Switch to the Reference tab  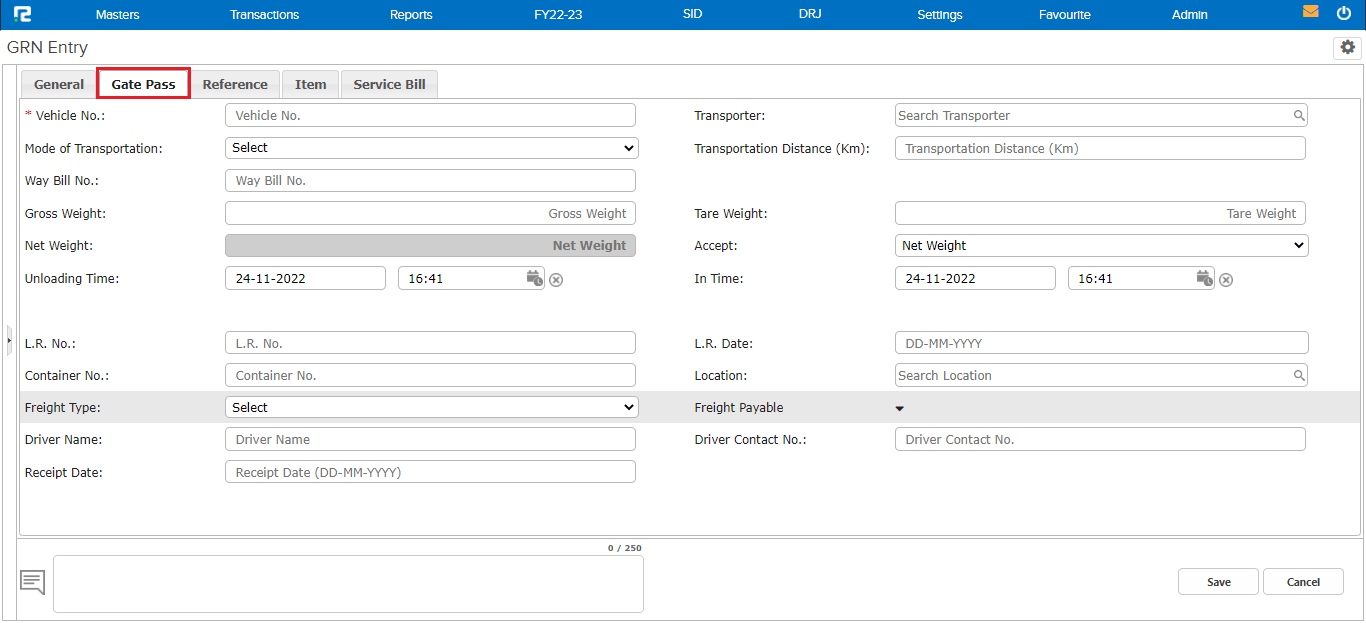tap(235, 85)
